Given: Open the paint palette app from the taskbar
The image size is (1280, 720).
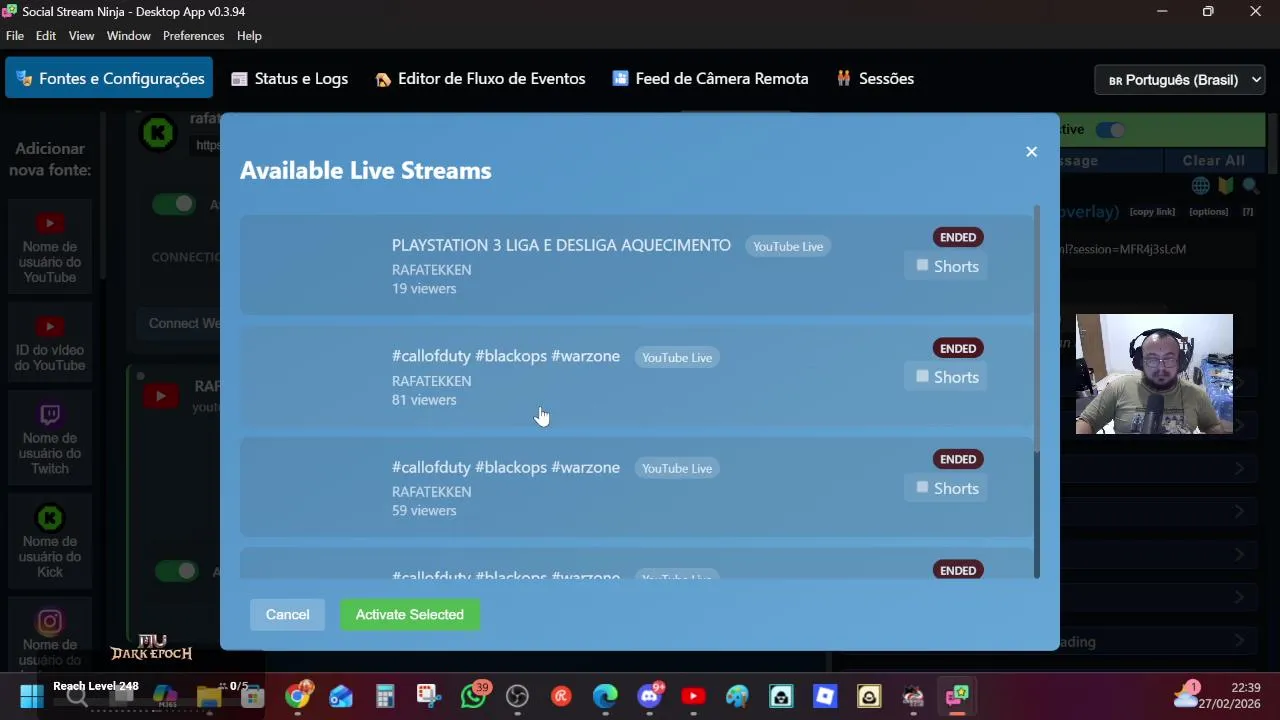Looking at the screenshot, I should (737, 696).
